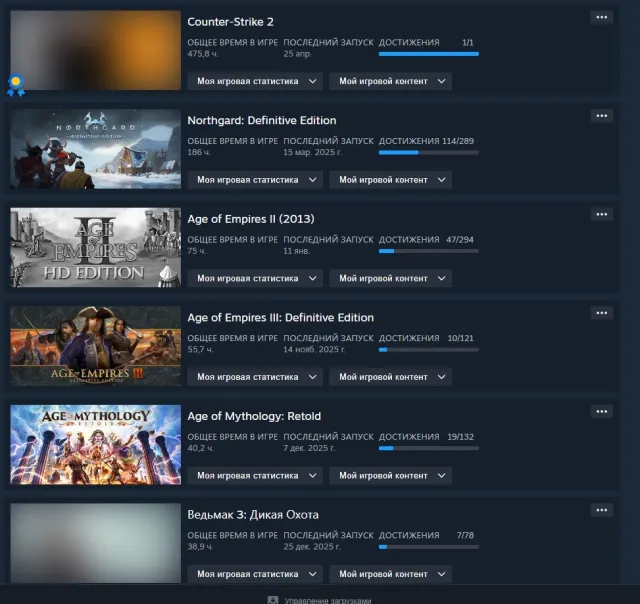Click the Age of Mythology Retold banner image
Screen dimensions: 640x604
[x=96, y=444]
